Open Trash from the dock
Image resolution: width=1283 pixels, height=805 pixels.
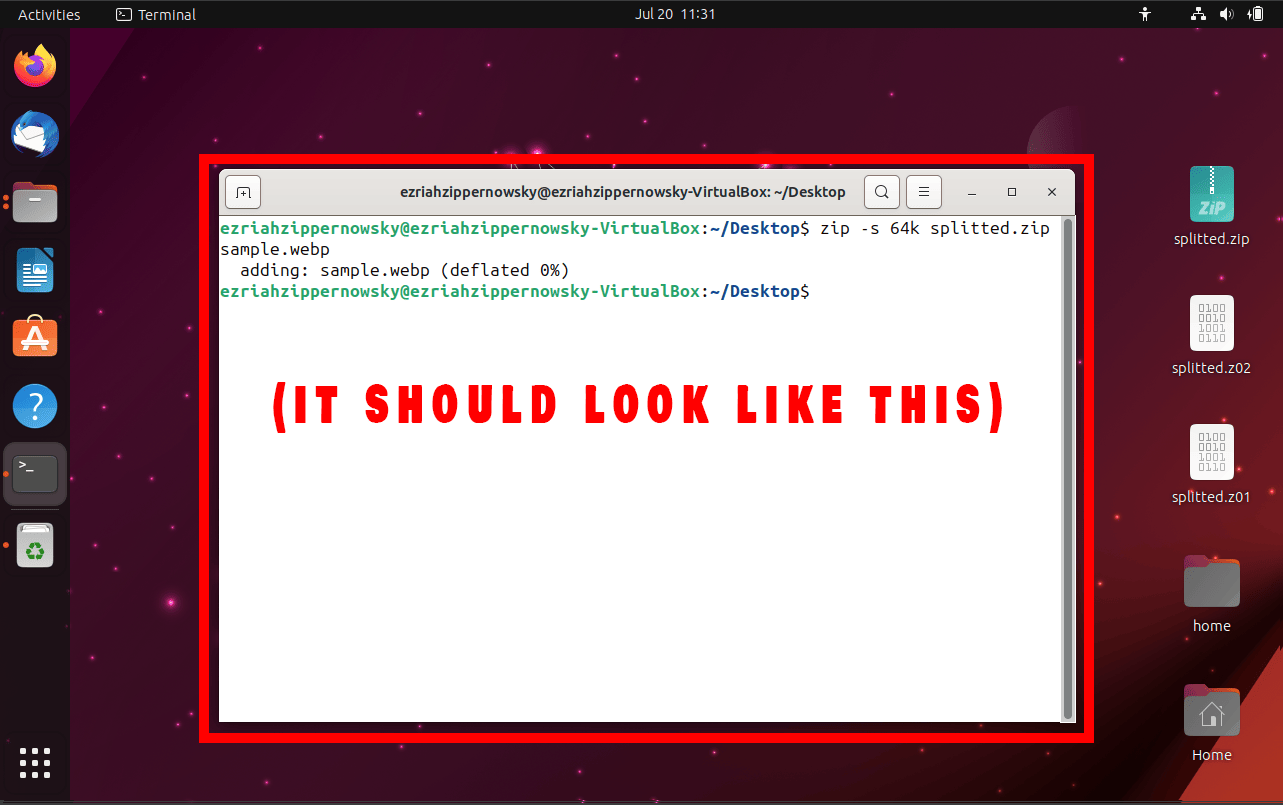click(x=35, y=545)
